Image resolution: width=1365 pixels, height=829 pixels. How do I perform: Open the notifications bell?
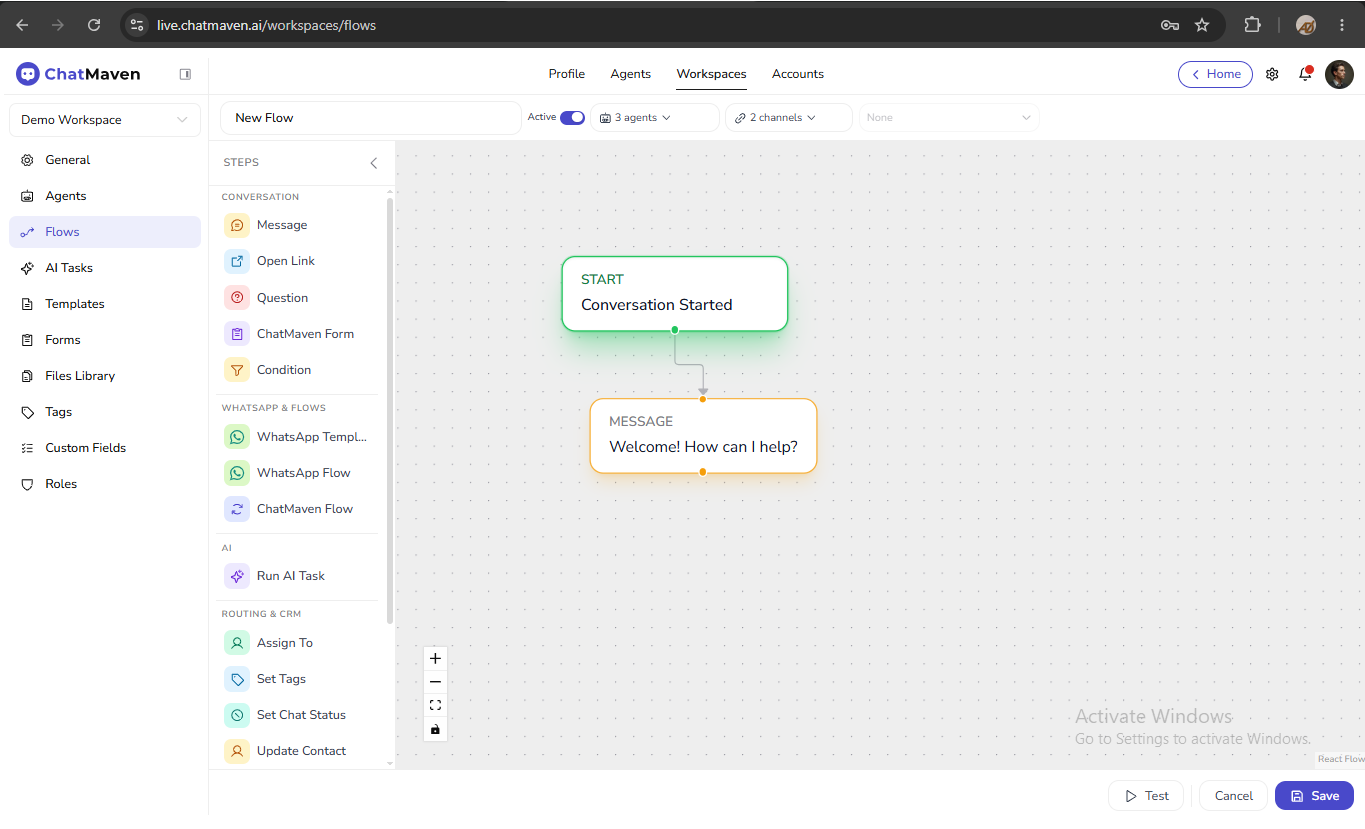(1305, 74)
